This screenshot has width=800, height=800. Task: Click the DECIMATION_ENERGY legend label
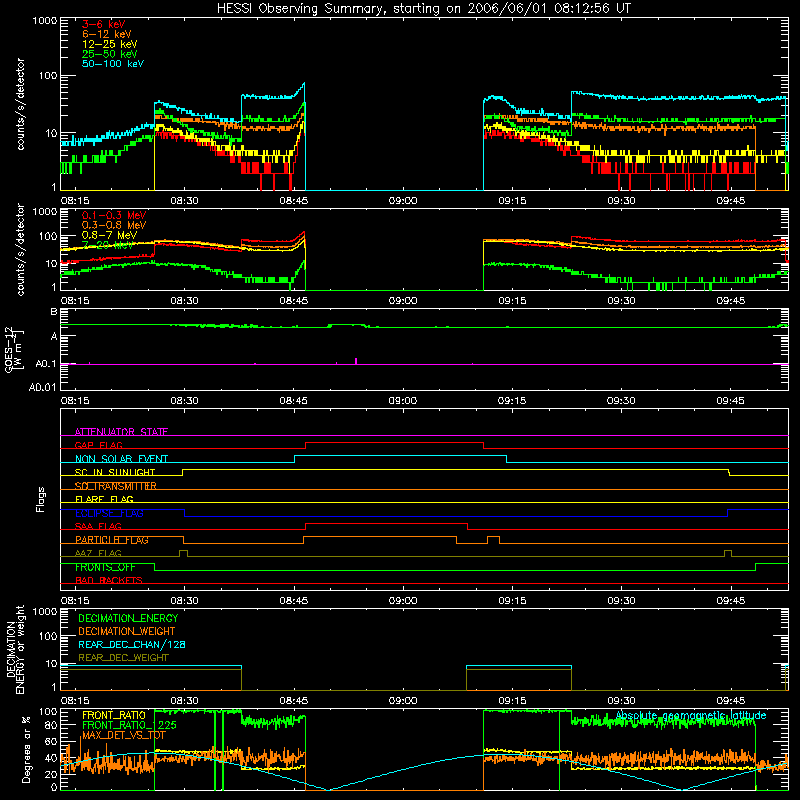click(128, 618)
